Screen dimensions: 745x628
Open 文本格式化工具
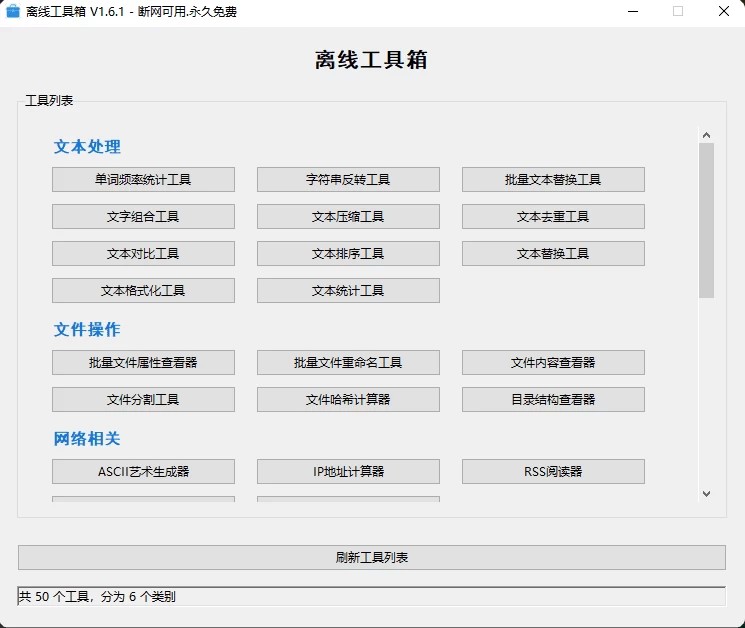click(x=143, y=291)
